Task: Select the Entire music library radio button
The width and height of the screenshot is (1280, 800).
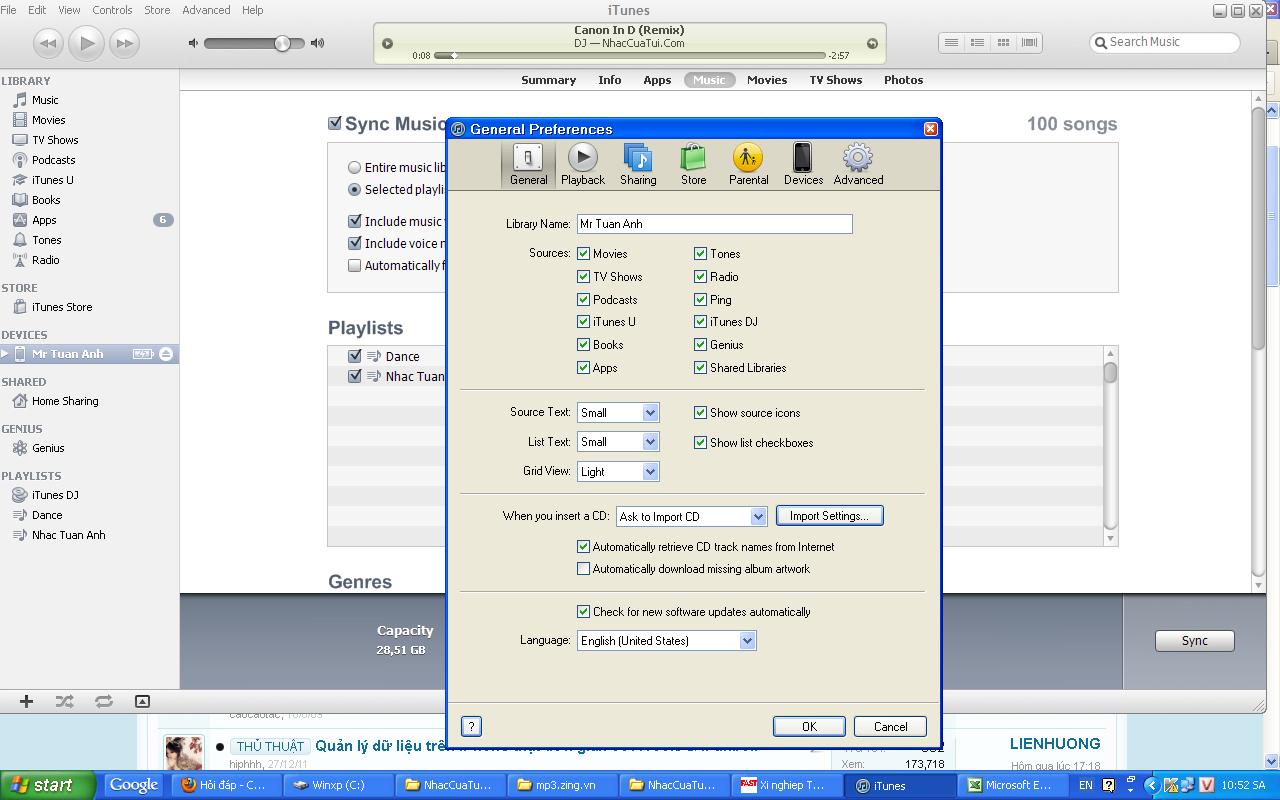Action: coord(354,168)
